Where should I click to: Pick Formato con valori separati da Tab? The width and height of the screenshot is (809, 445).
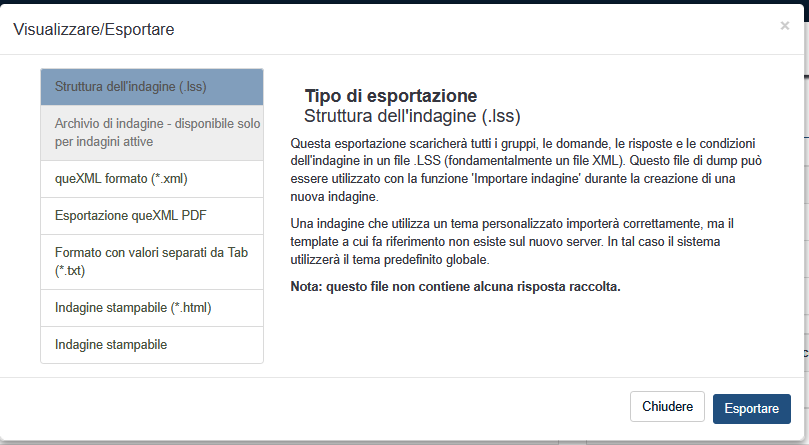pyautogui.click(x=151, y=261)
